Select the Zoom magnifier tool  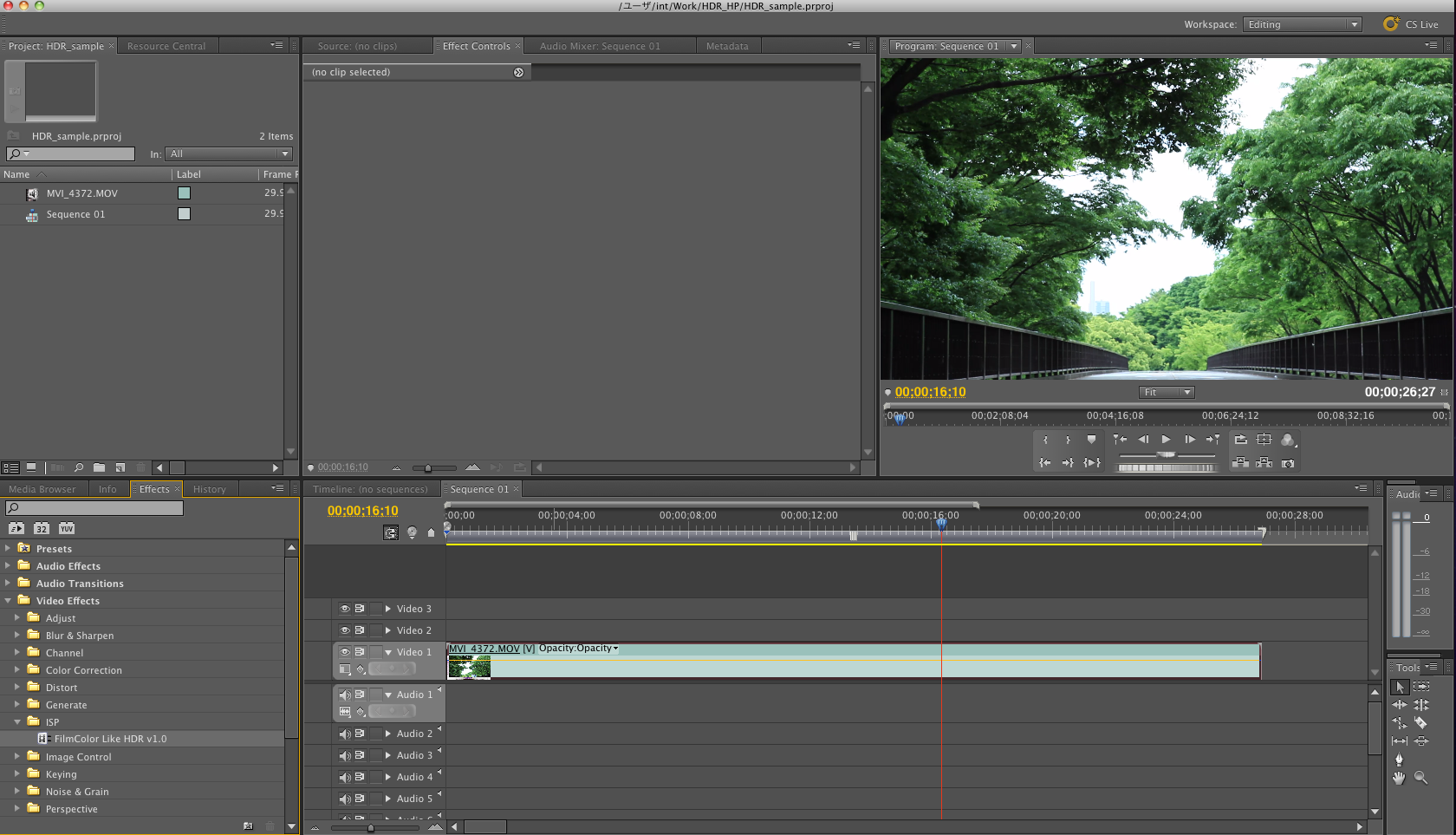pos(1421,778)
